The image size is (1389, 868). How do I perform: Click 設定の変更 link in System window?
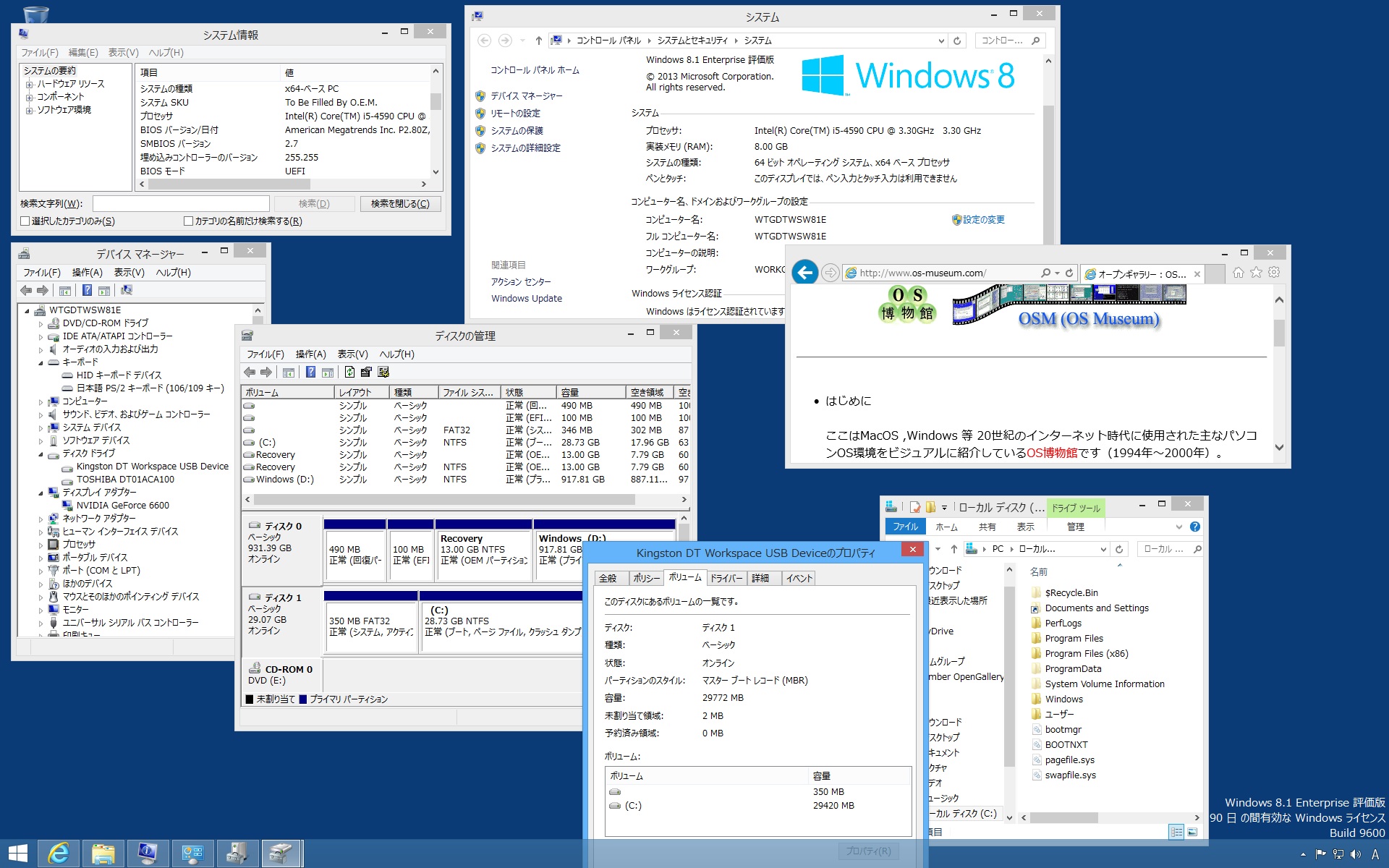983,219
